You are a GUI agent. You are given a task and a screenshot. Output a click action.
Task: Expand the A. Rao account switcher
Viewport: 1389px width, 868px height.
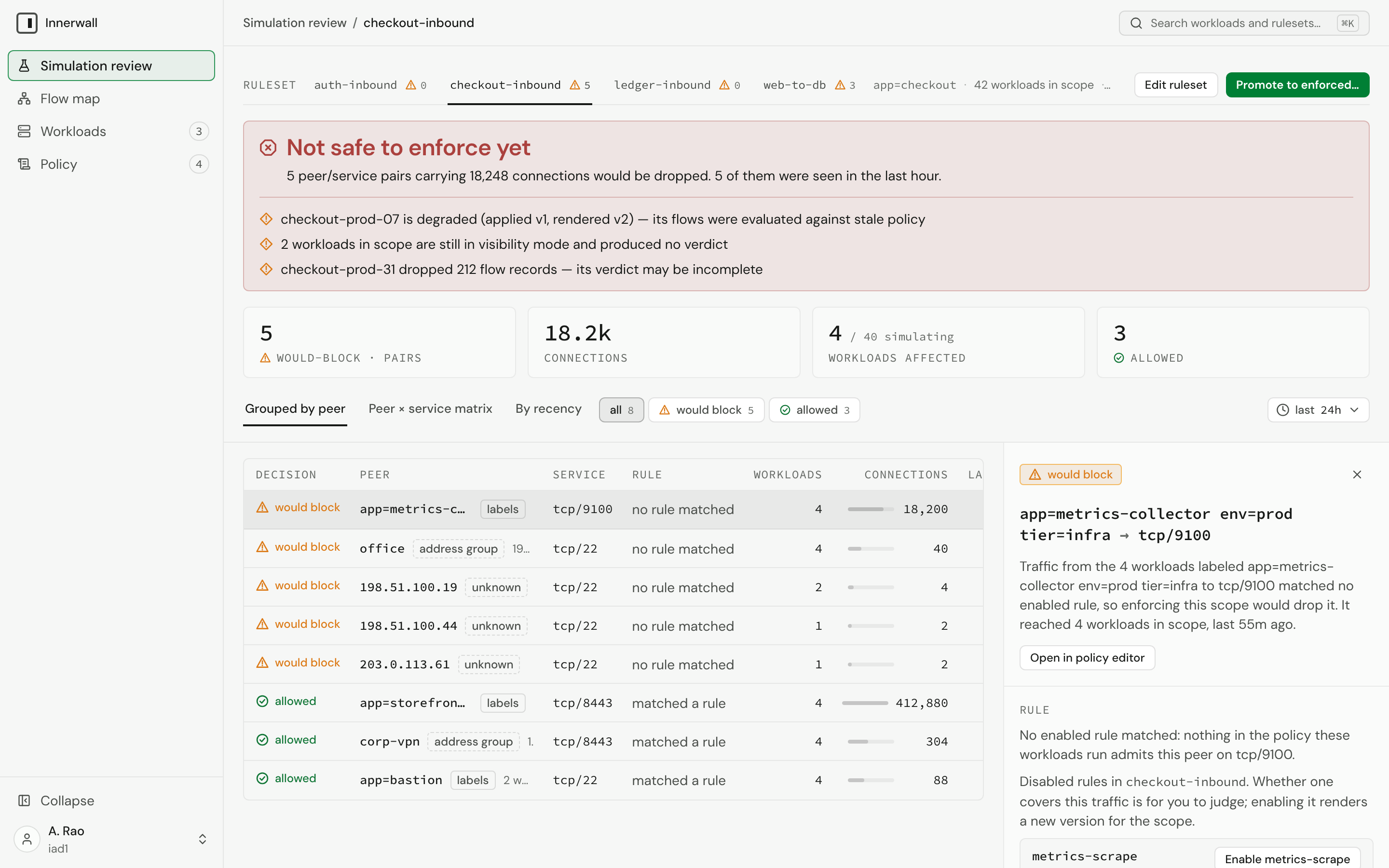click(202, 839)
